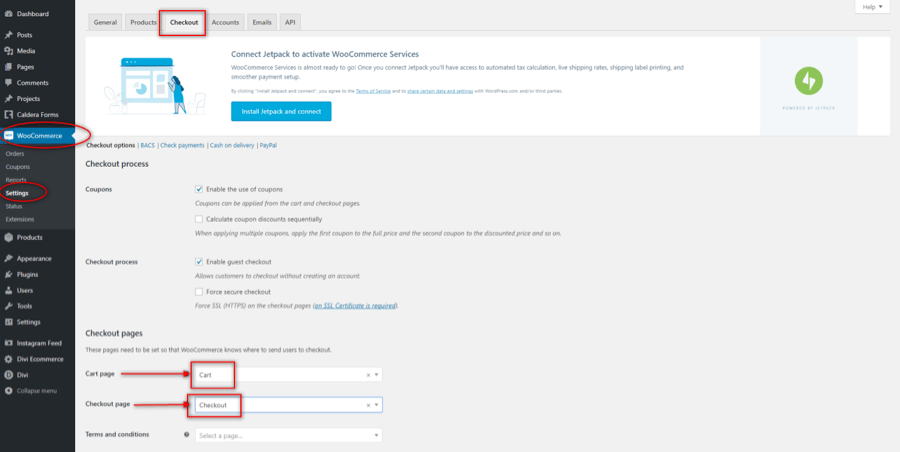Viewport: 900px width, 452px height.
Task: Click the SSL Certificate is required link
Action: (x=355, y=306)
